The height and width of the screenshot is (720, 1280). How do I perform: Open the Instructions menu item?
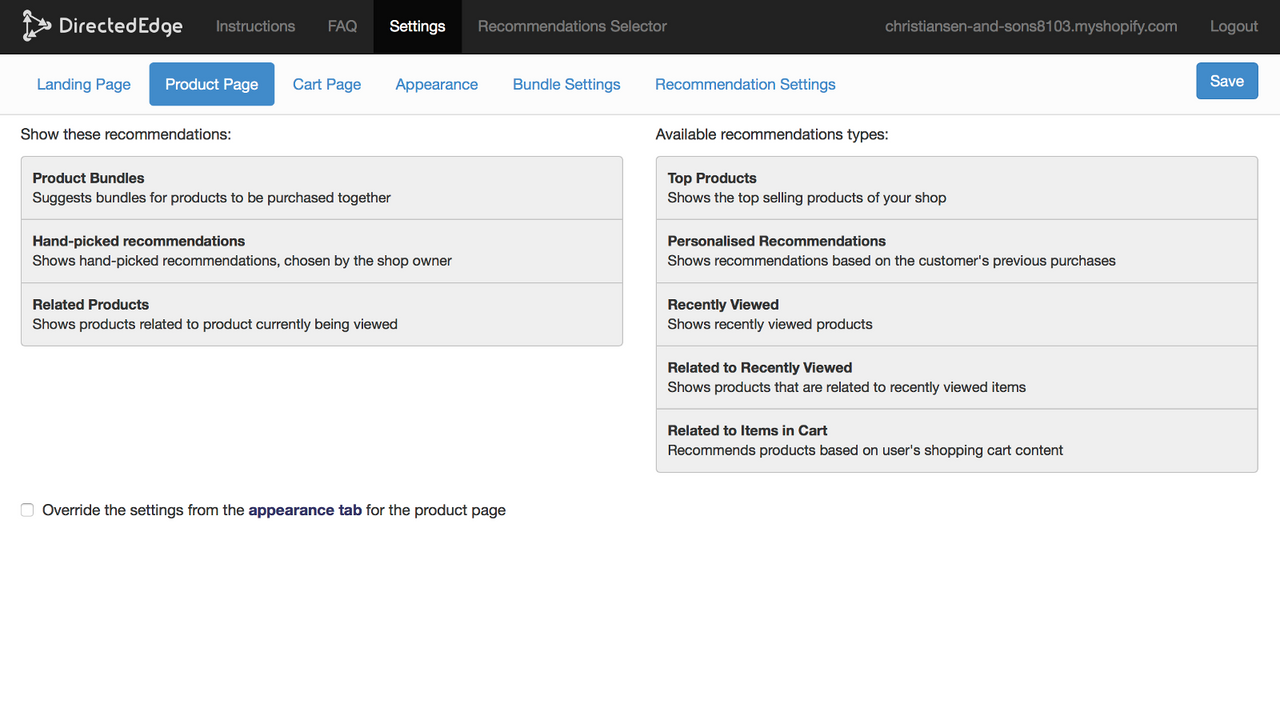(255, 26)
